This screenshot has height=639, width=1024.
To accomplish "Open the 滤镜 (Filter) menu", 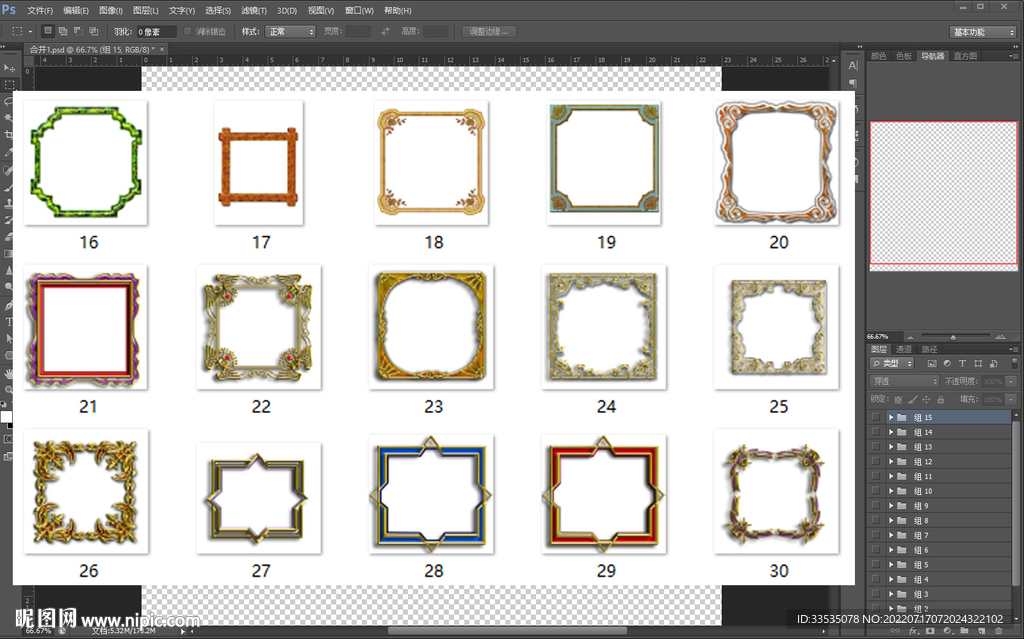I will [x=251, y=10].
